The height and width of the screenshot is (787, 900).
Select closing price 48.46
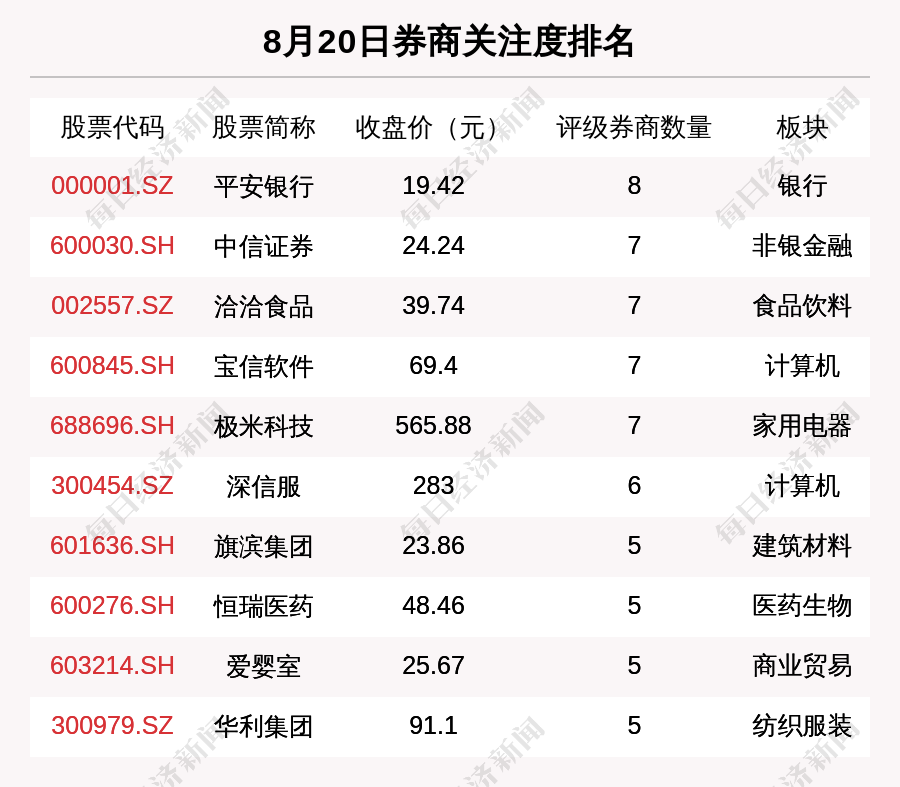point(433,606)
